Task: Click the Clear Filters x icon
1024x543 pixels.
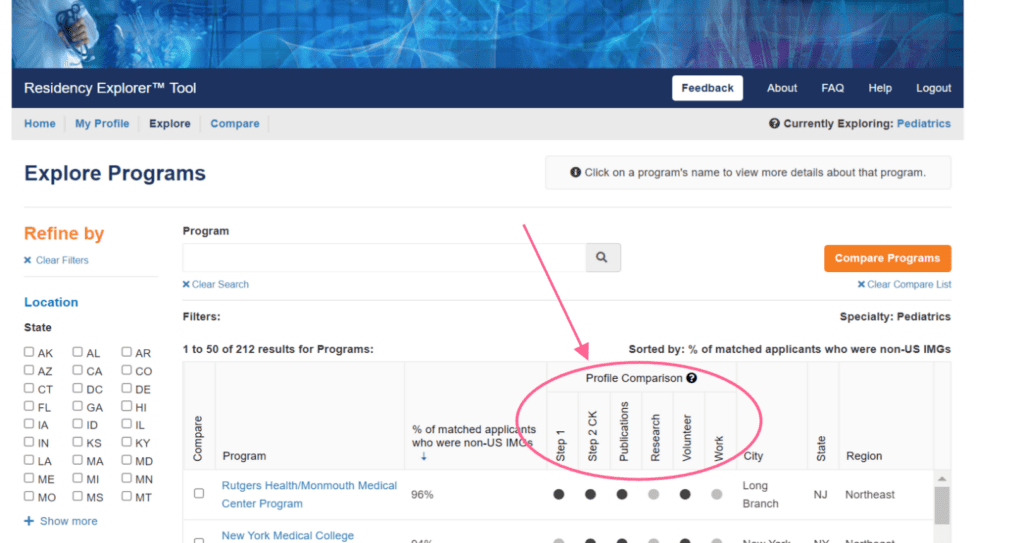Action: (x=28, y=260)
